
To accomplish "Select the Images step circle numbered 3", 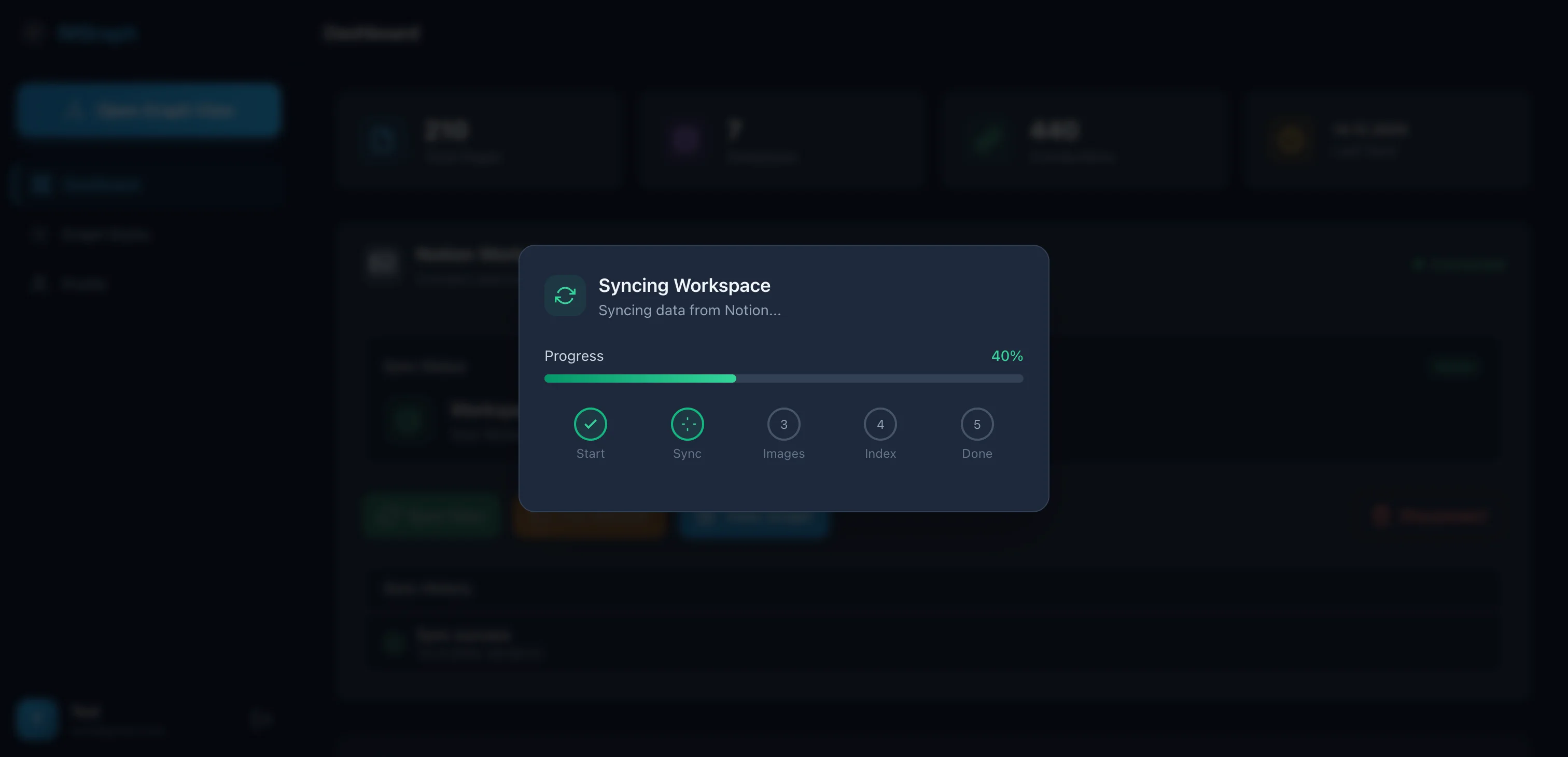I will pyautogui.click(x=783, y=424).
